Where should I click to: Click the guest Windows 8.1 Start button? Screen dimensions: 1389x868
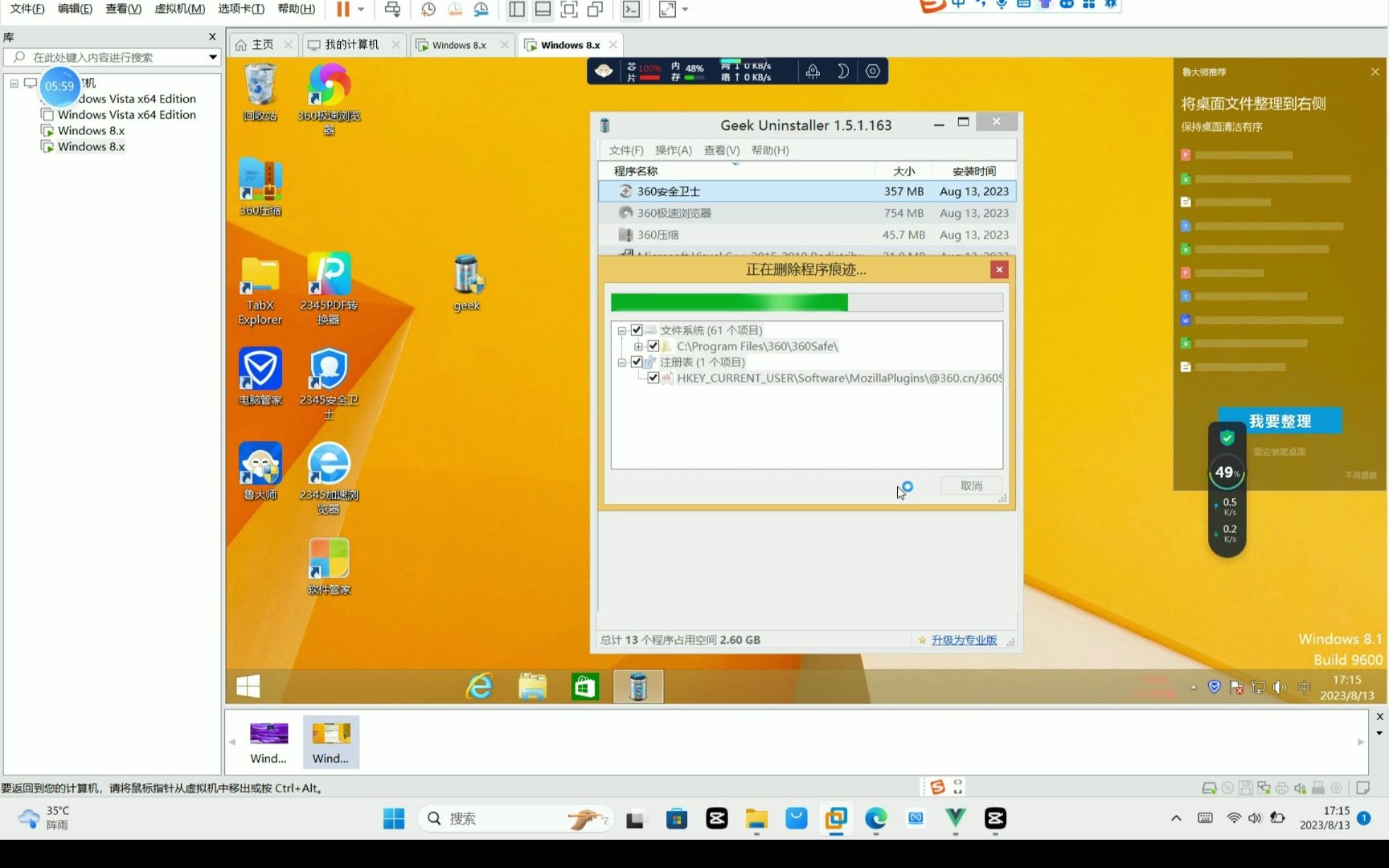click(x=248, y=686)
